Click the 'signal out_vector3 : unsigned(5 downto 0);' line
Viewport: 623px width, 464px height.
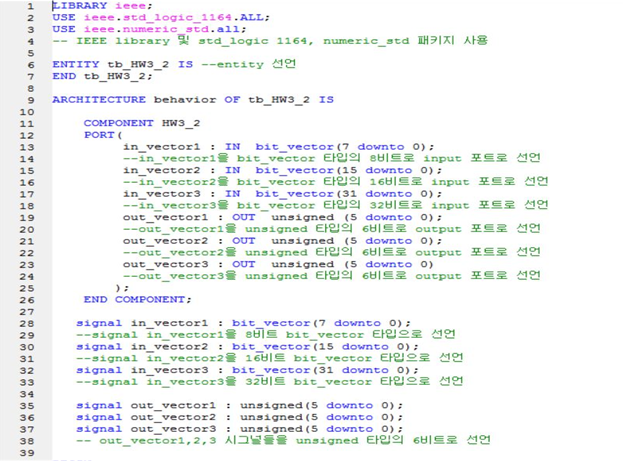tap(240, 429)
